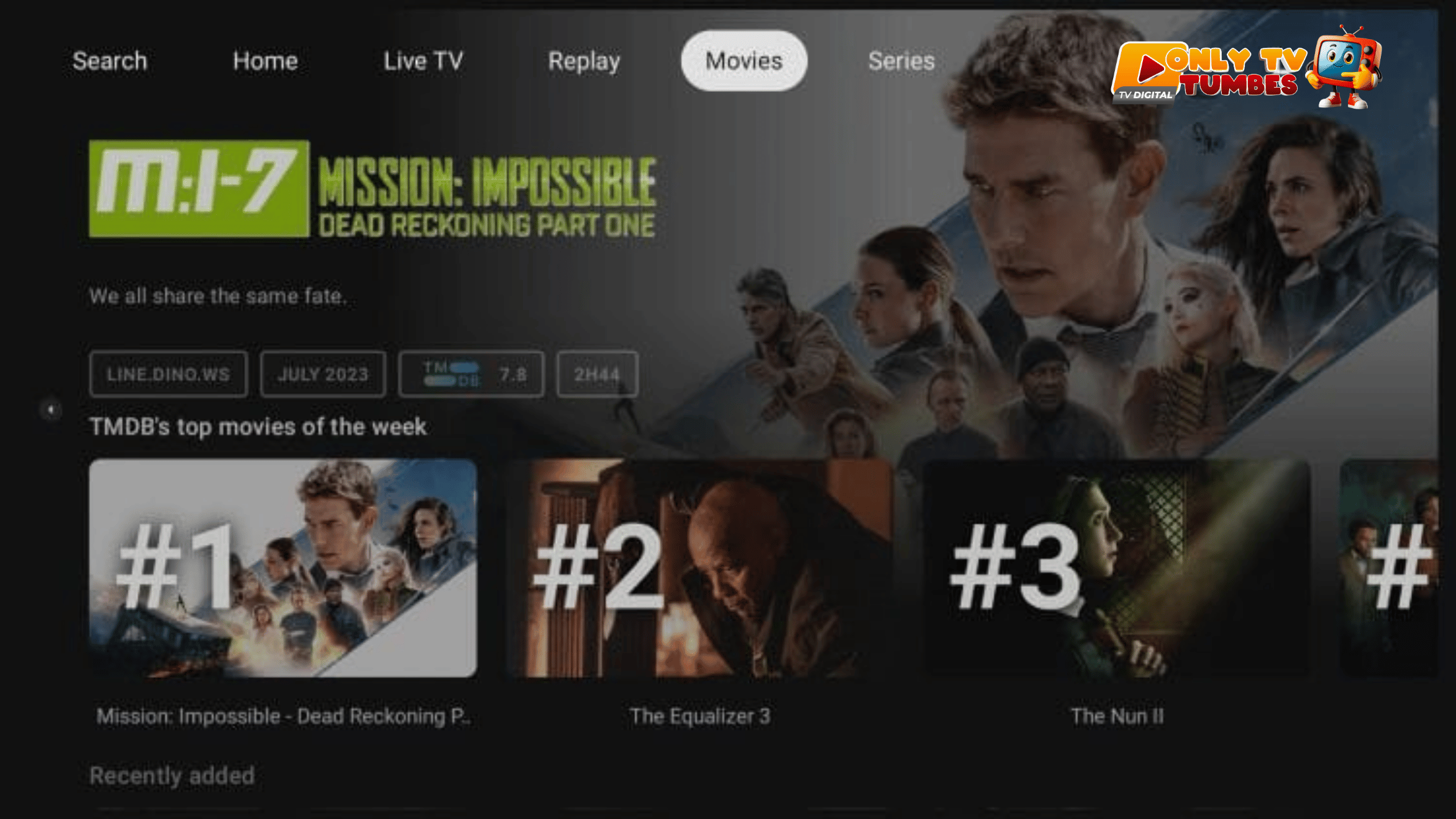Go to the Home tab
This screenshot has width=1456, height=819.
point(265,61)
